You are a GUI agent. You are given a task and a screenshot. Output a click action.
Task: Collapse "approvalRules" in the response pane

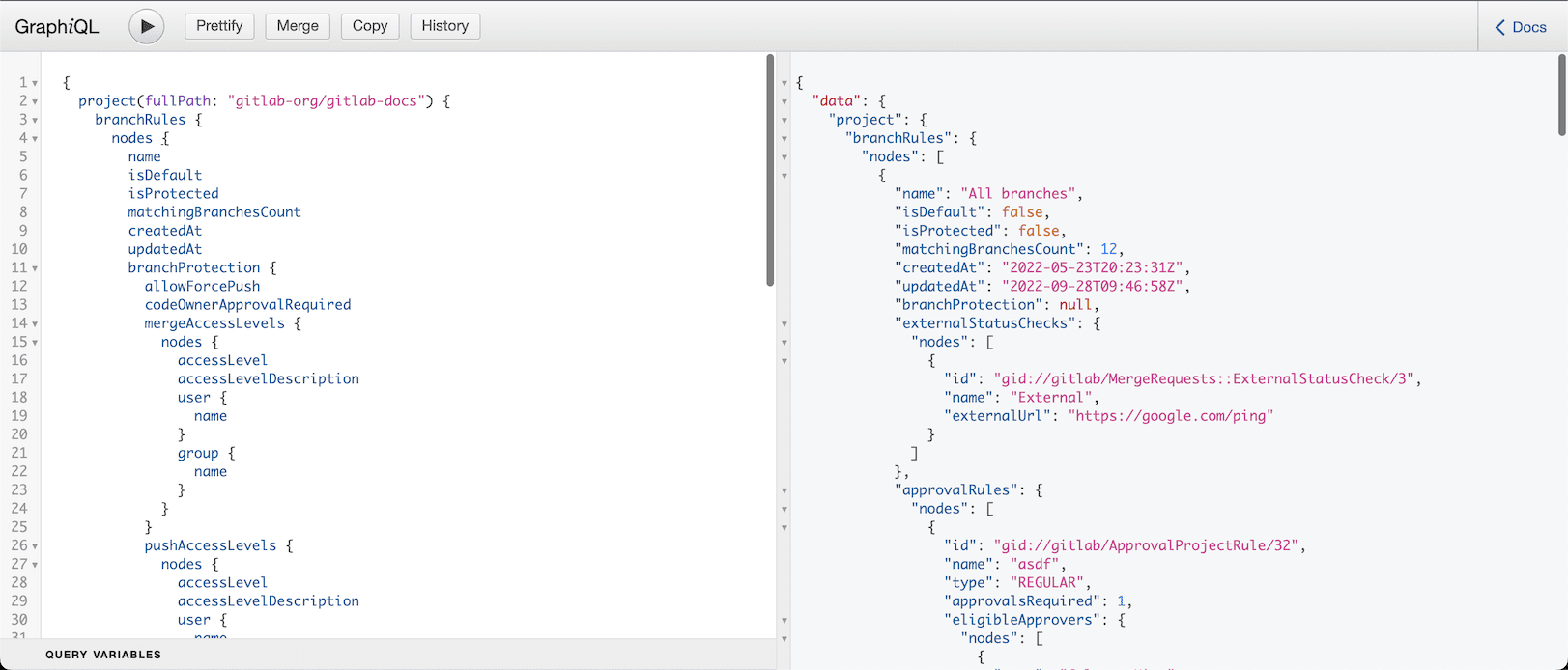click(784, 490)
